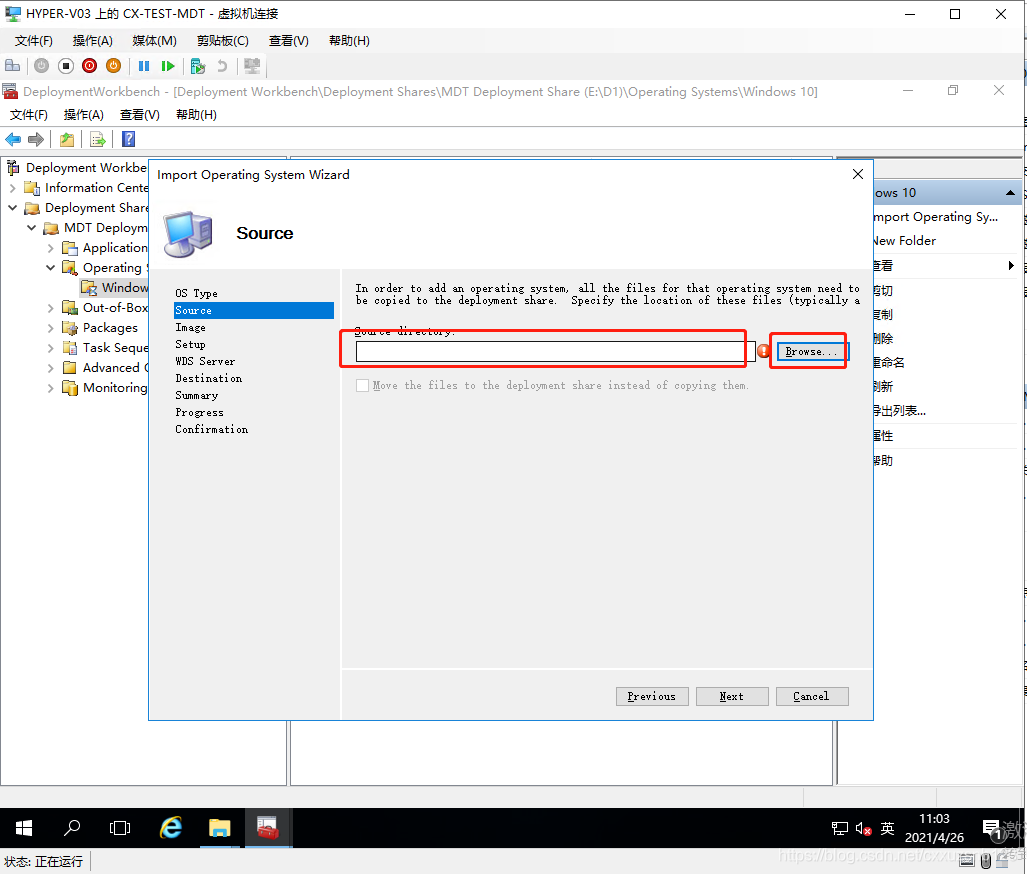Reset the VM with the green play icon
The image size is (1027, 874).
click(x=168, y=66)
